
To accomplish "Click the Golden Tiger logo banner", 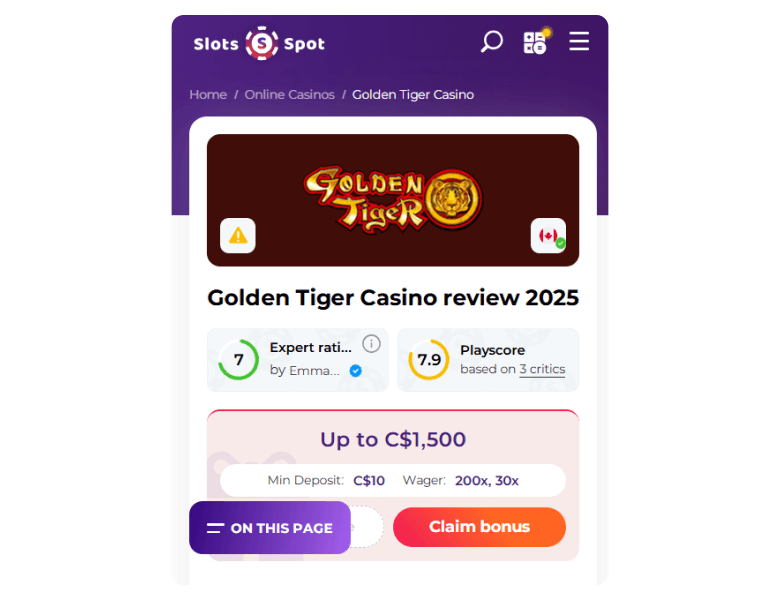I will click(x=393, y=200).
